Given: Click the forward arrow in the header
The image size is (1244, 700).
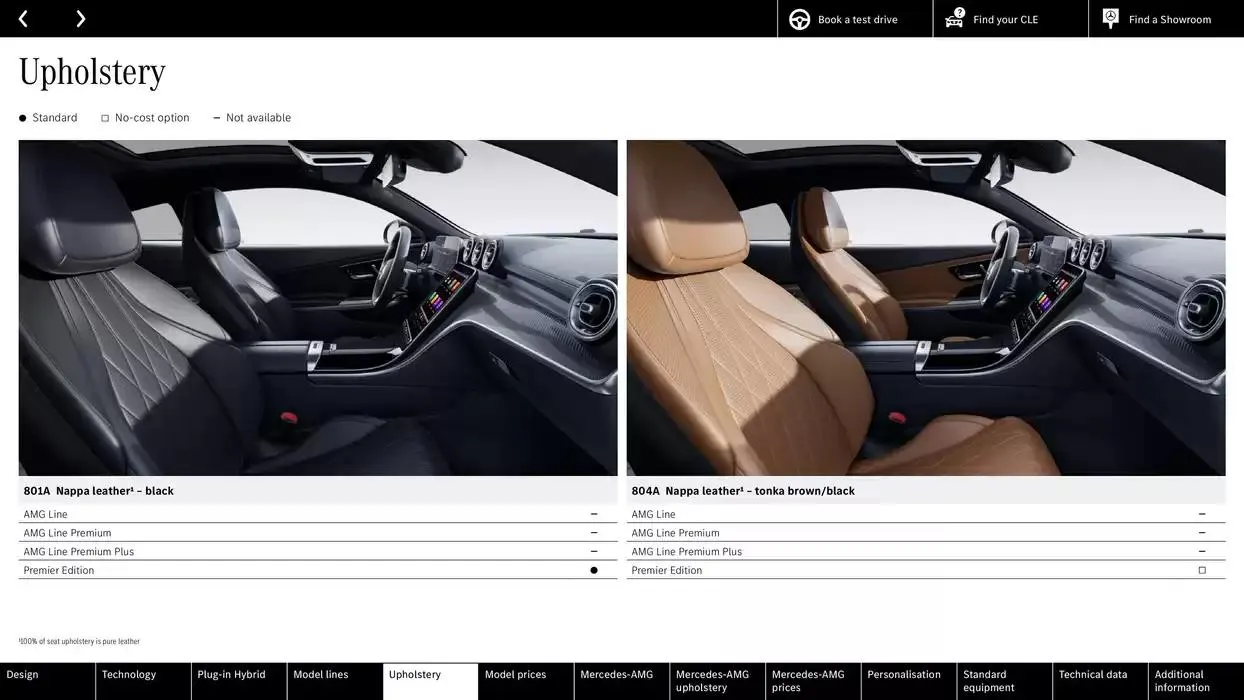Looking at the screenshot, I should coord(80,18).
